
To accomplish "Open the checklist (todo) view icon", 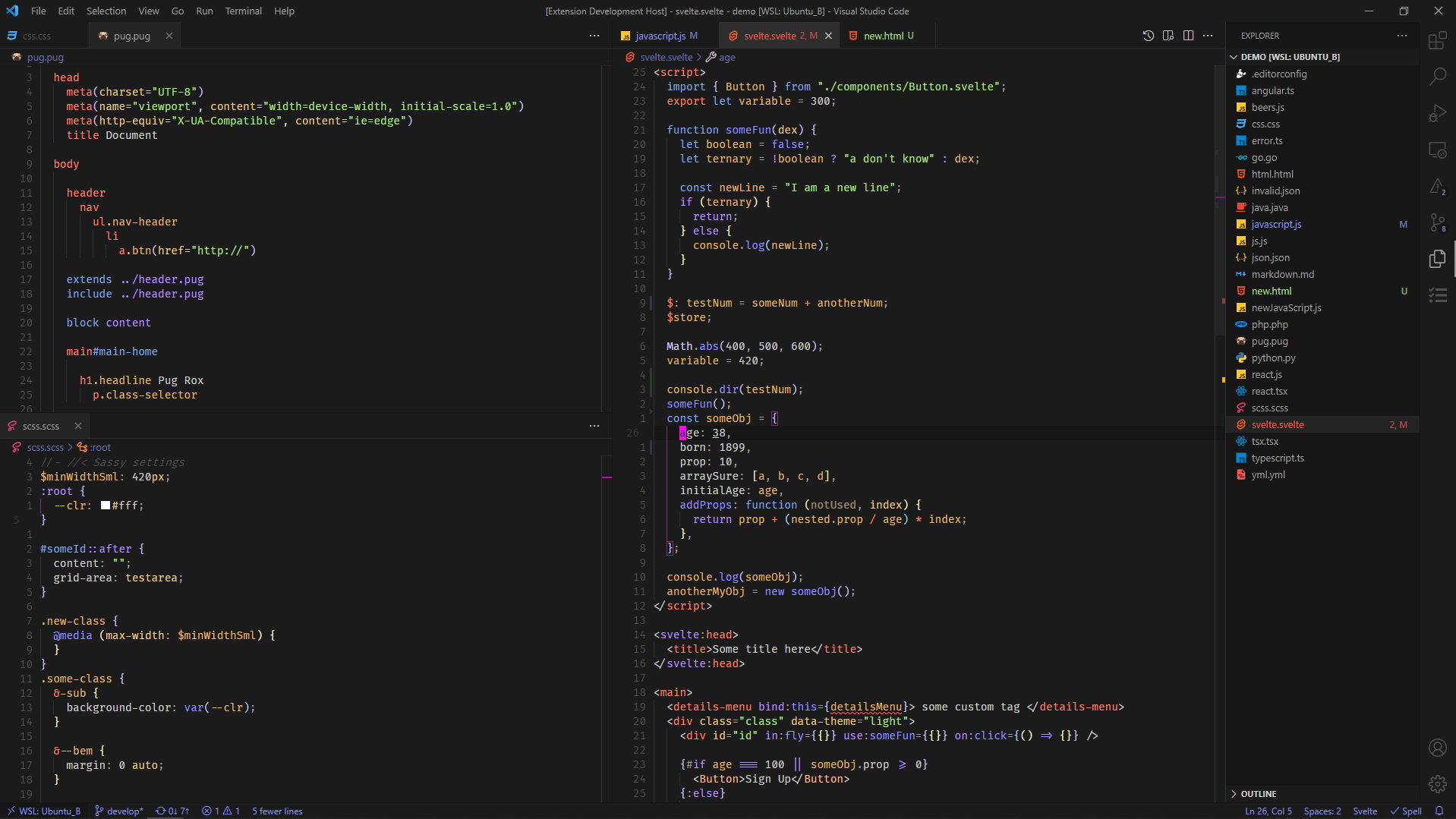I will pos(1437,295).
